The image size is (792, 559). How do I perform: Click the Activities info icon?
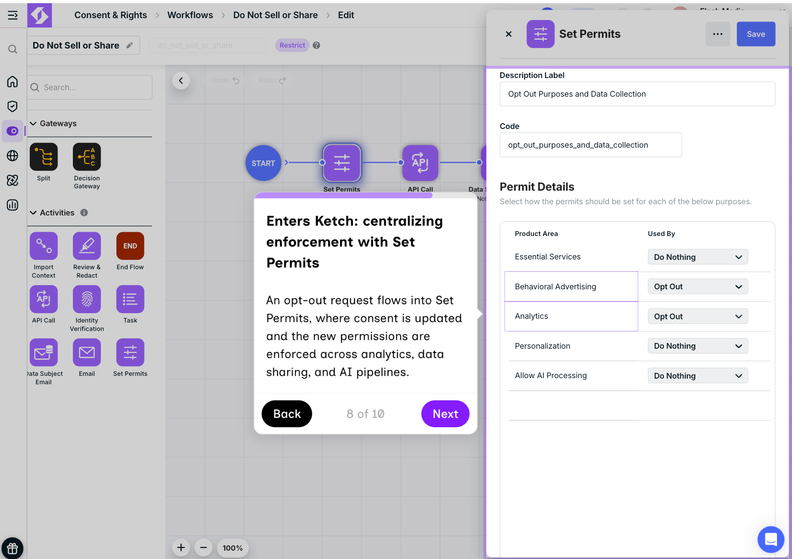(84, 213)
